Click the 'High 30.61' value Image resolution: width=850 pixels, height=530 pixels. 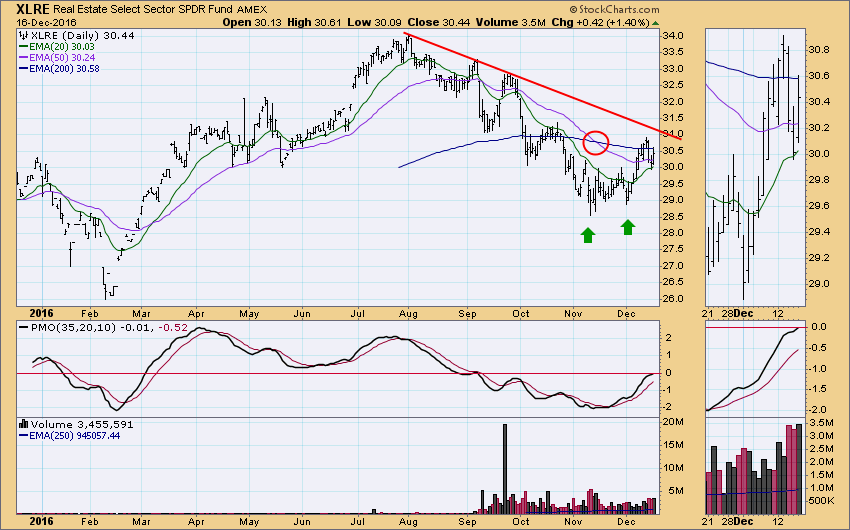coord(314,23)
